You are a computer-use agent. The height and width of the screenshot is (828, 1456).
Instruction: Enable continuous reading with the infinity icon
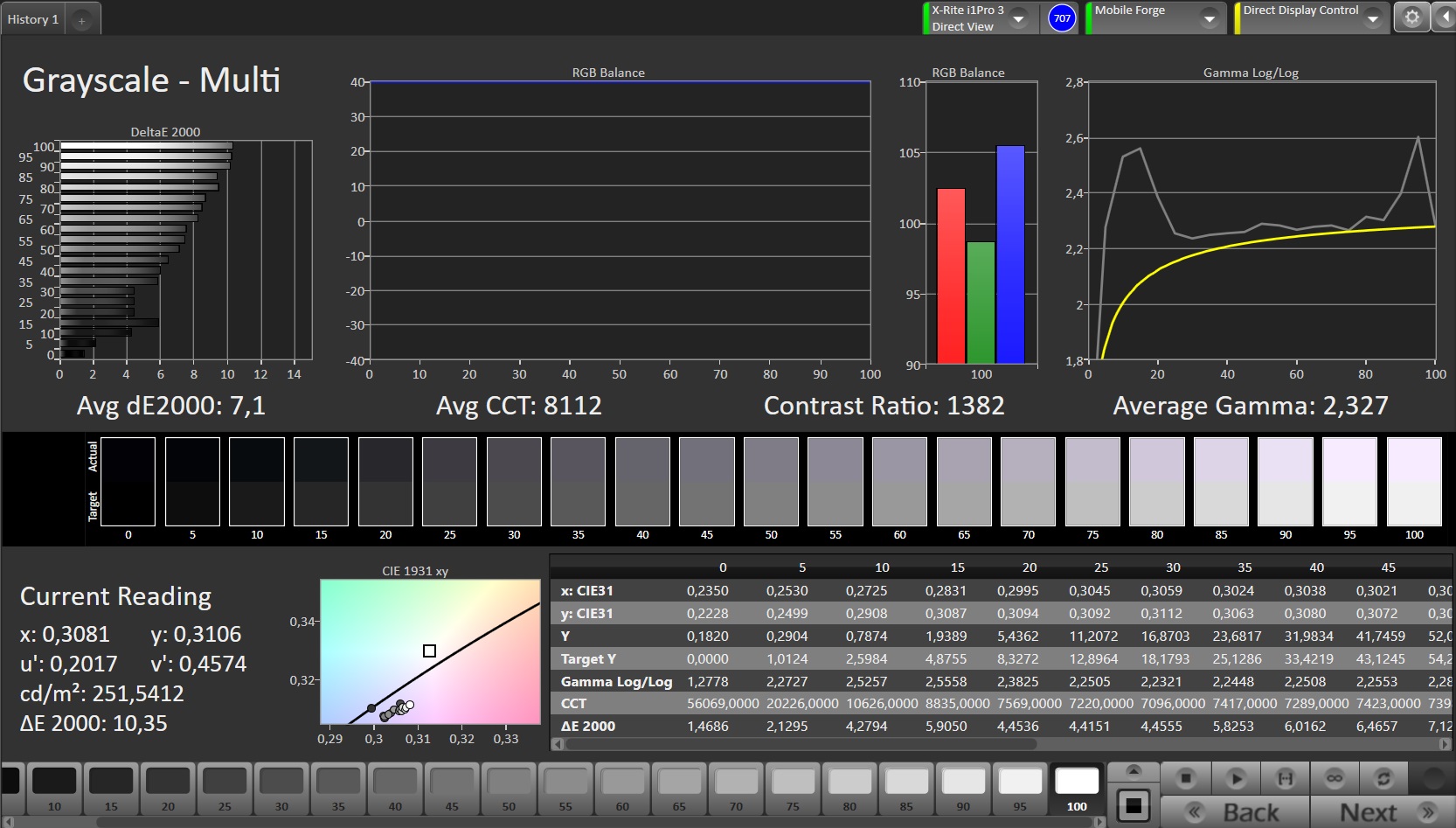[x=1335, y=777]
